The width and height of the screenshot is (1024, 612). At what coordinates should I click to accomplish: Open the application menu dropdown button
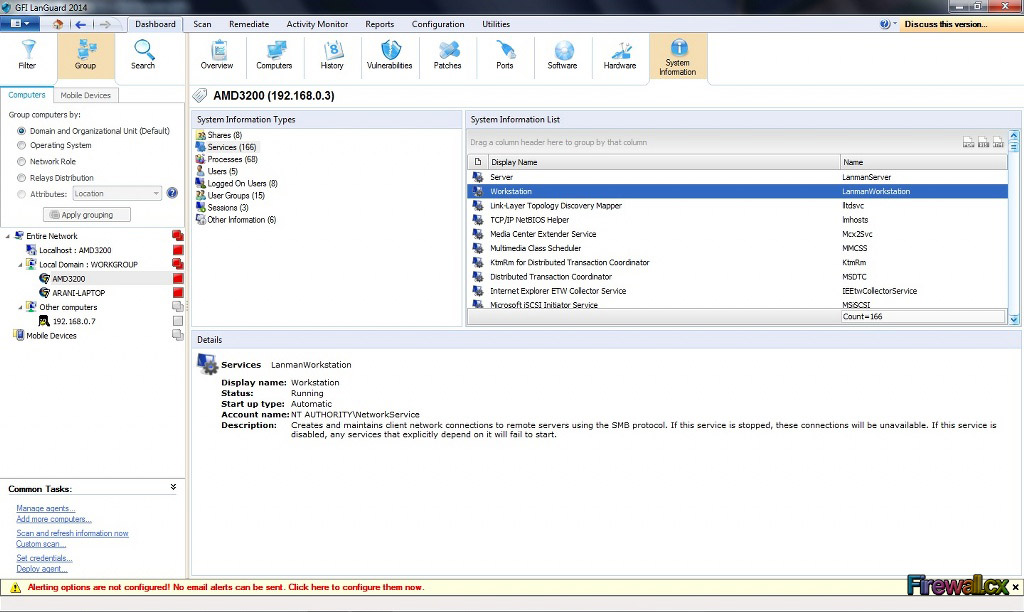20,24
